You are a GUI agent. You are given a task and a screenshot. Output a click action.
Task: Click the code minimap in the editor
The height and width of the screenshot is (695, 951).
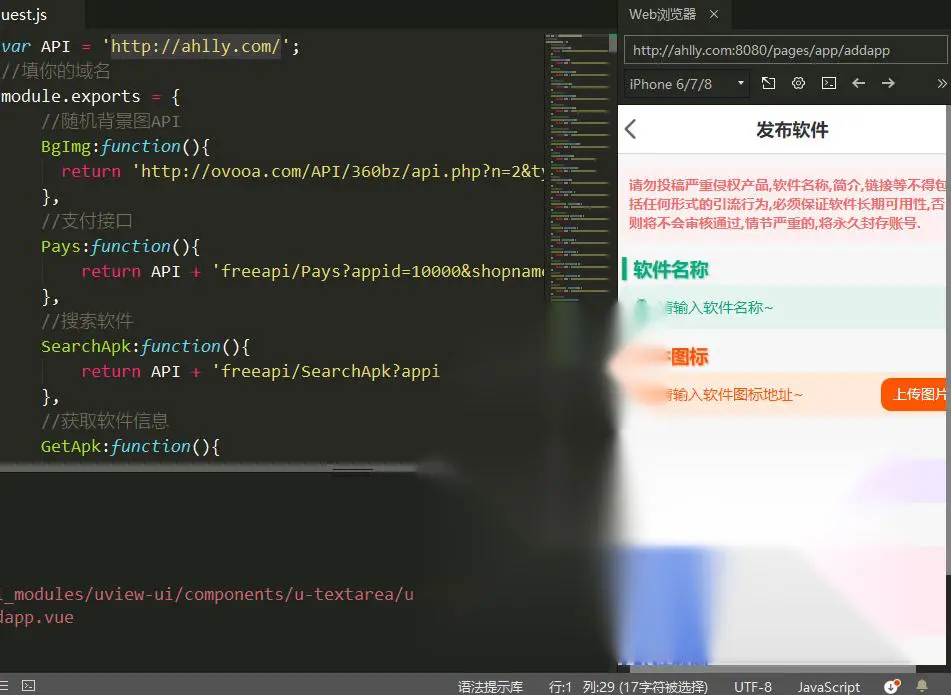577,167
